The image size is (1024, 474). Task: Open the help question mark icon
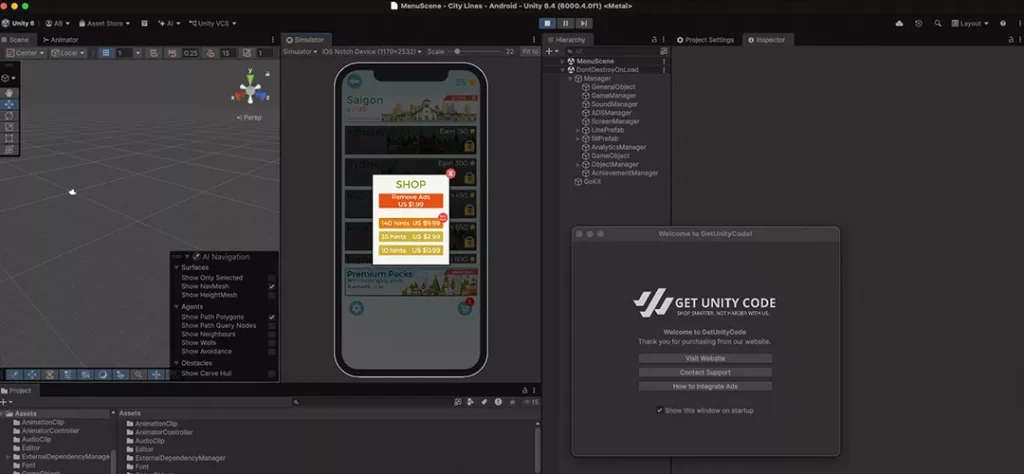[x=1003, y=24]
